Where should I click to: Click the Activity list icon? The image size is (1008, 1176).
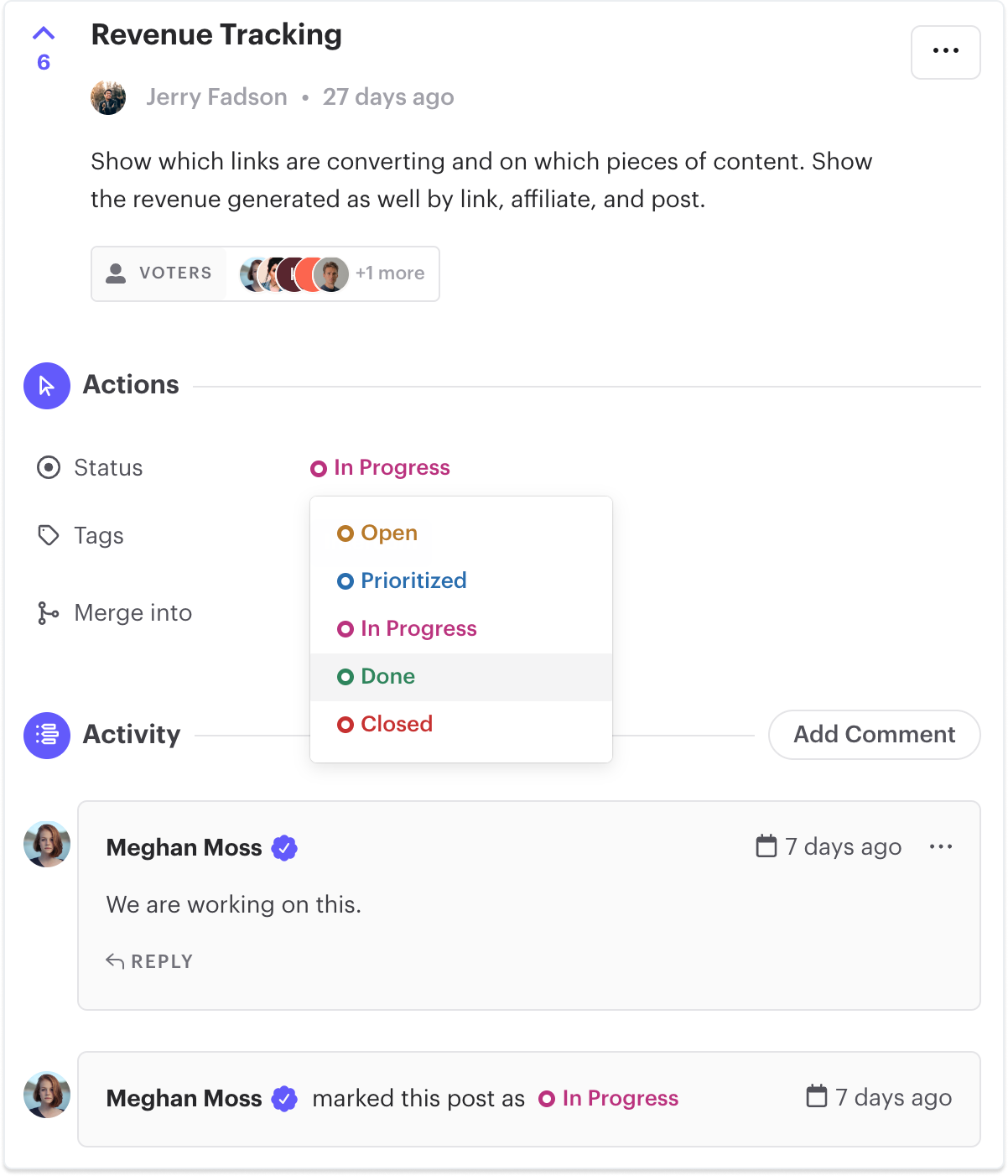click(x=47, y=736)
